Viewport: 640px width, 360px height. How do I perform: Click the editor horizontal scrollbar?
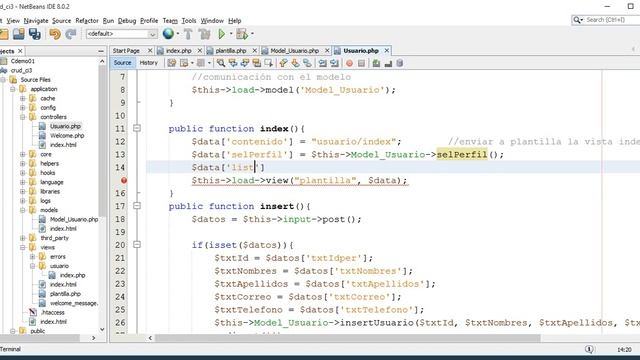tap(348, 338)
